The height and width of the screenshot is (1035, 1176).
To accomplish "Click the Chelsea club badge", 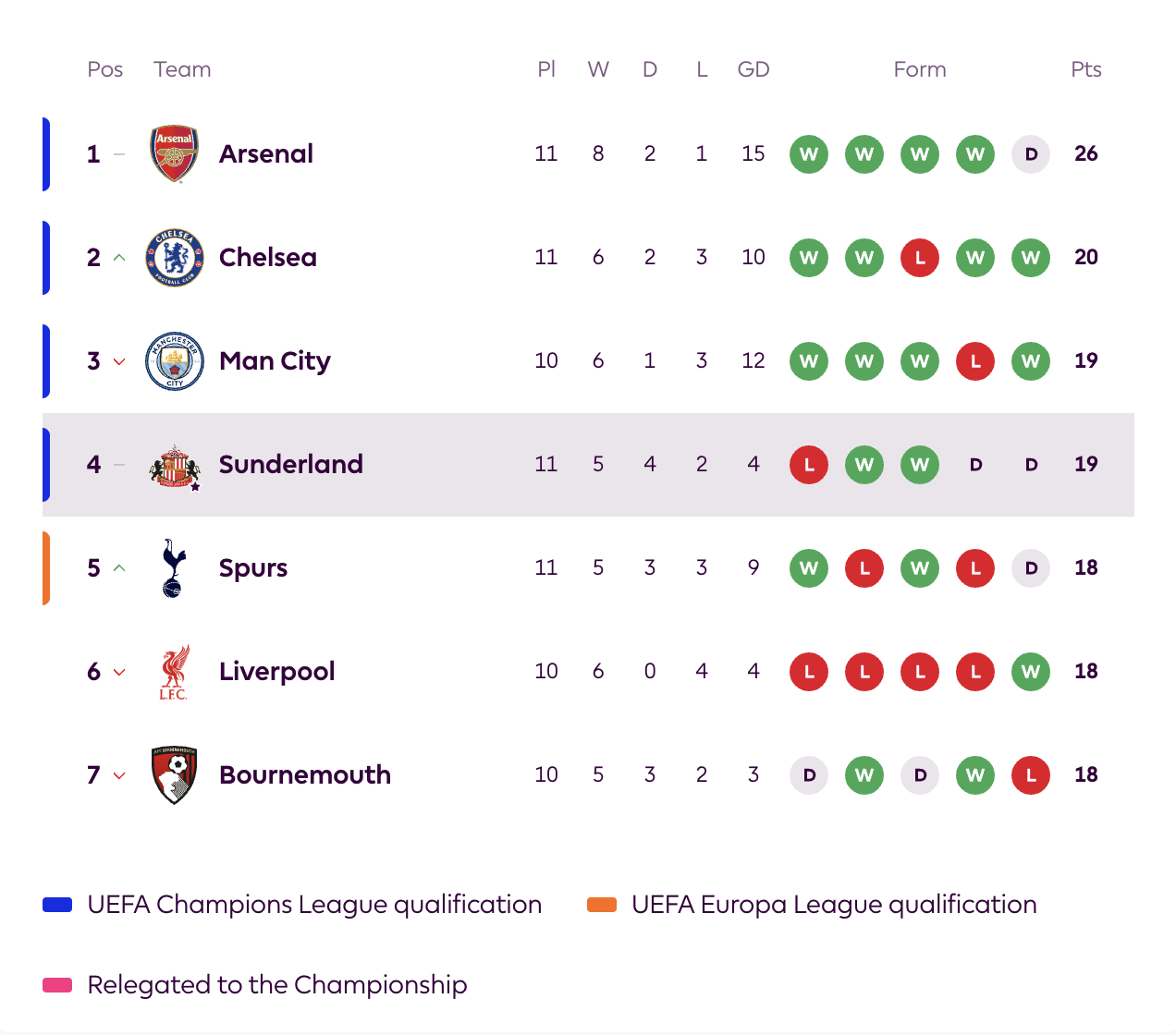I will (175, 258).
